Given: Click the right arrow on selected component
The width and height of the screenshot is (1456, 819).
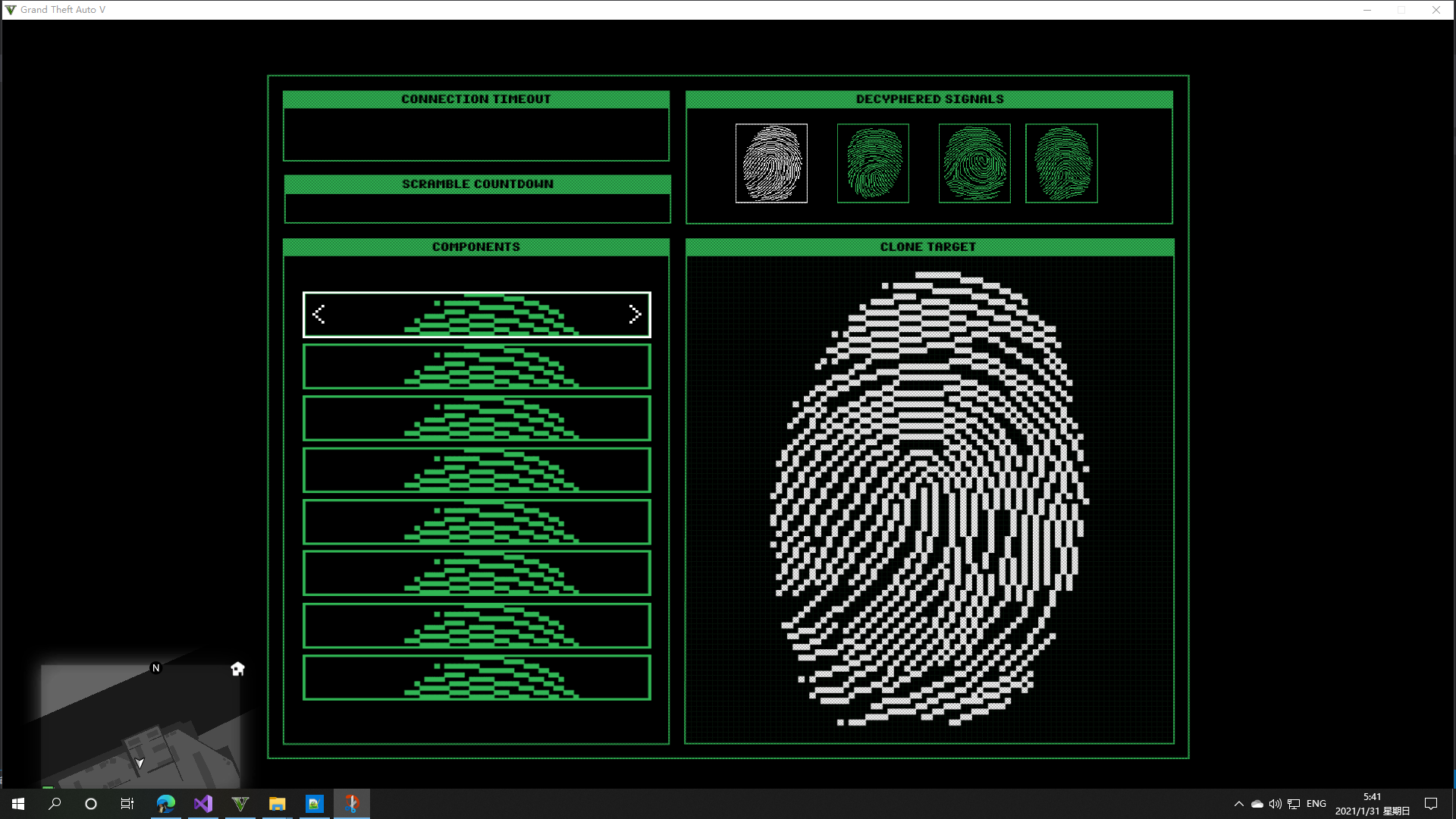Looking at the screenshot, I should point(635,315).
